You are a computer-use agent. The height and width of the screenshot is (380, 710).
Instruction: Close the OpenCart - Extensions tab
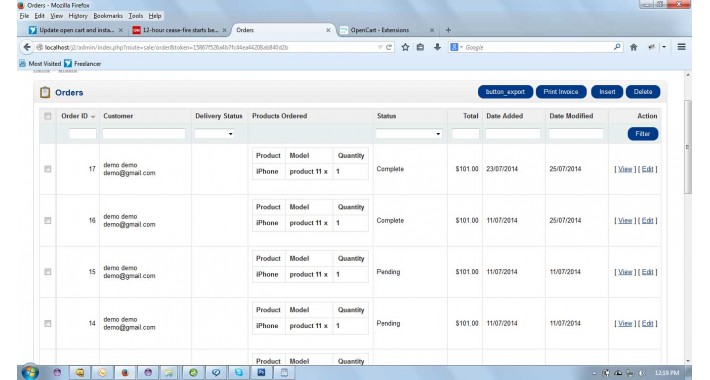pos(432,30)
